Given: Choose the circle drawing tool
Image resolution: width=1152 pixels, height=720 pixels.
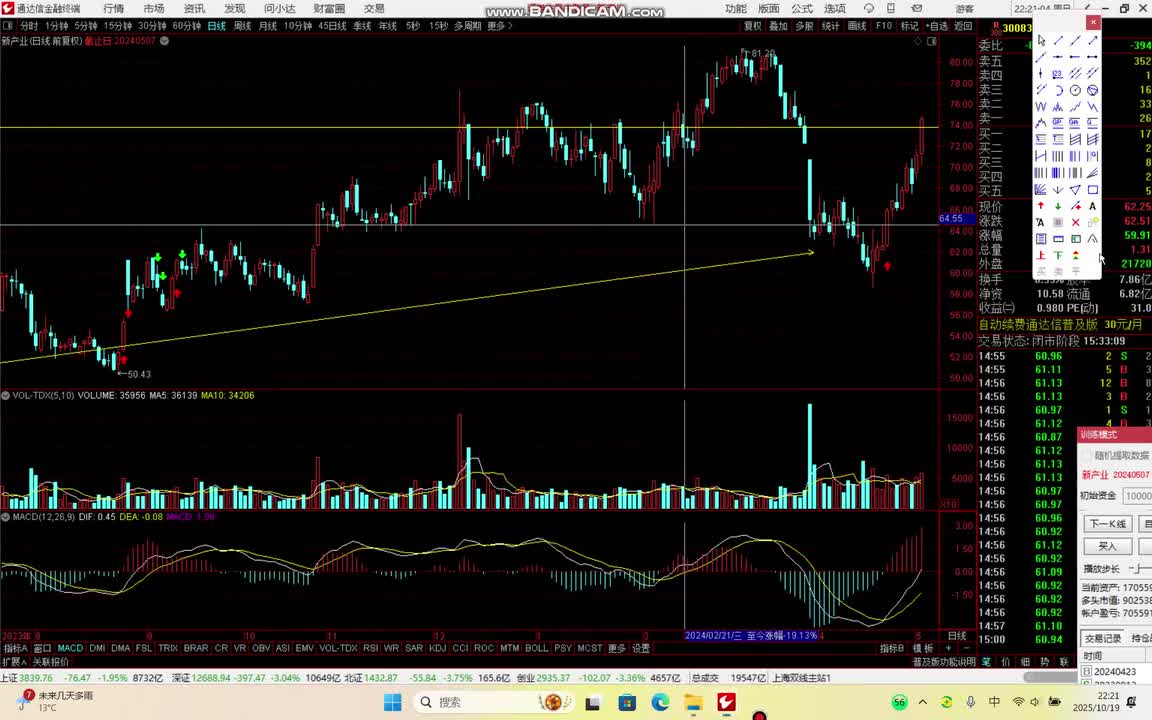Looking at the screenshot, I should [1076, 90].
